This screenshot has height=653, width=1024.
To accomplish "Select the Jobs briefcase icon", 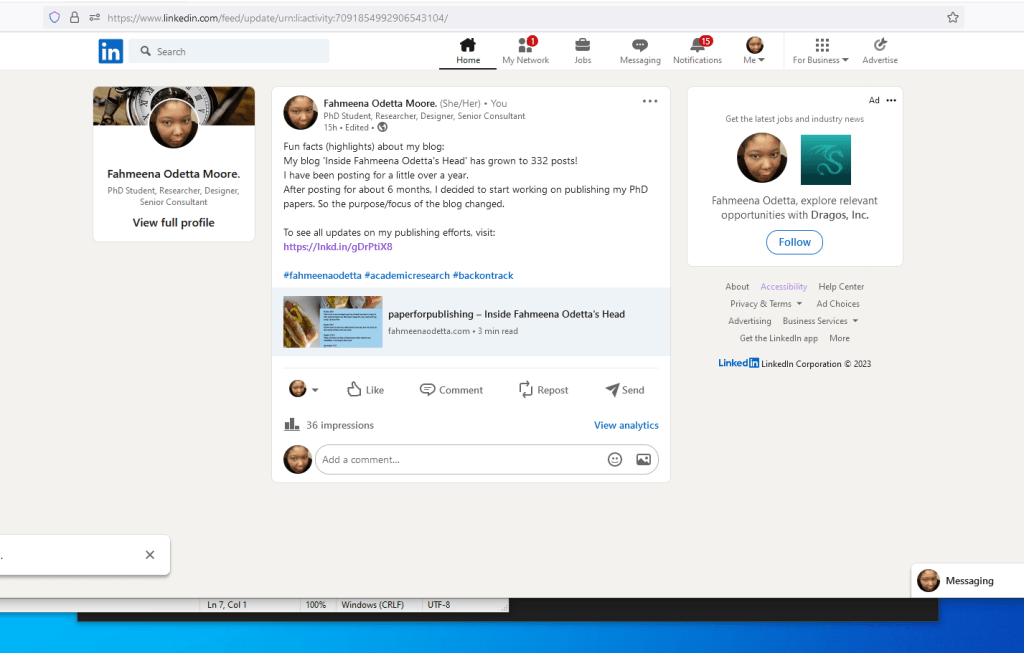I will 582,45.
